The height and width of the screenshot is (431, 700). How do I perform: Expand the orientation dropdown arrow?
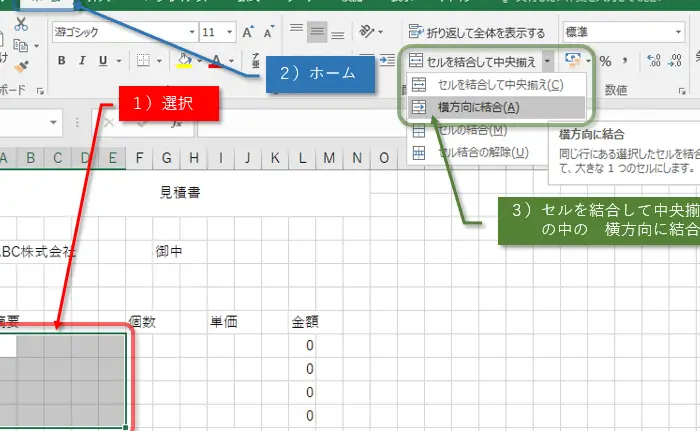(x=380, y=32)
